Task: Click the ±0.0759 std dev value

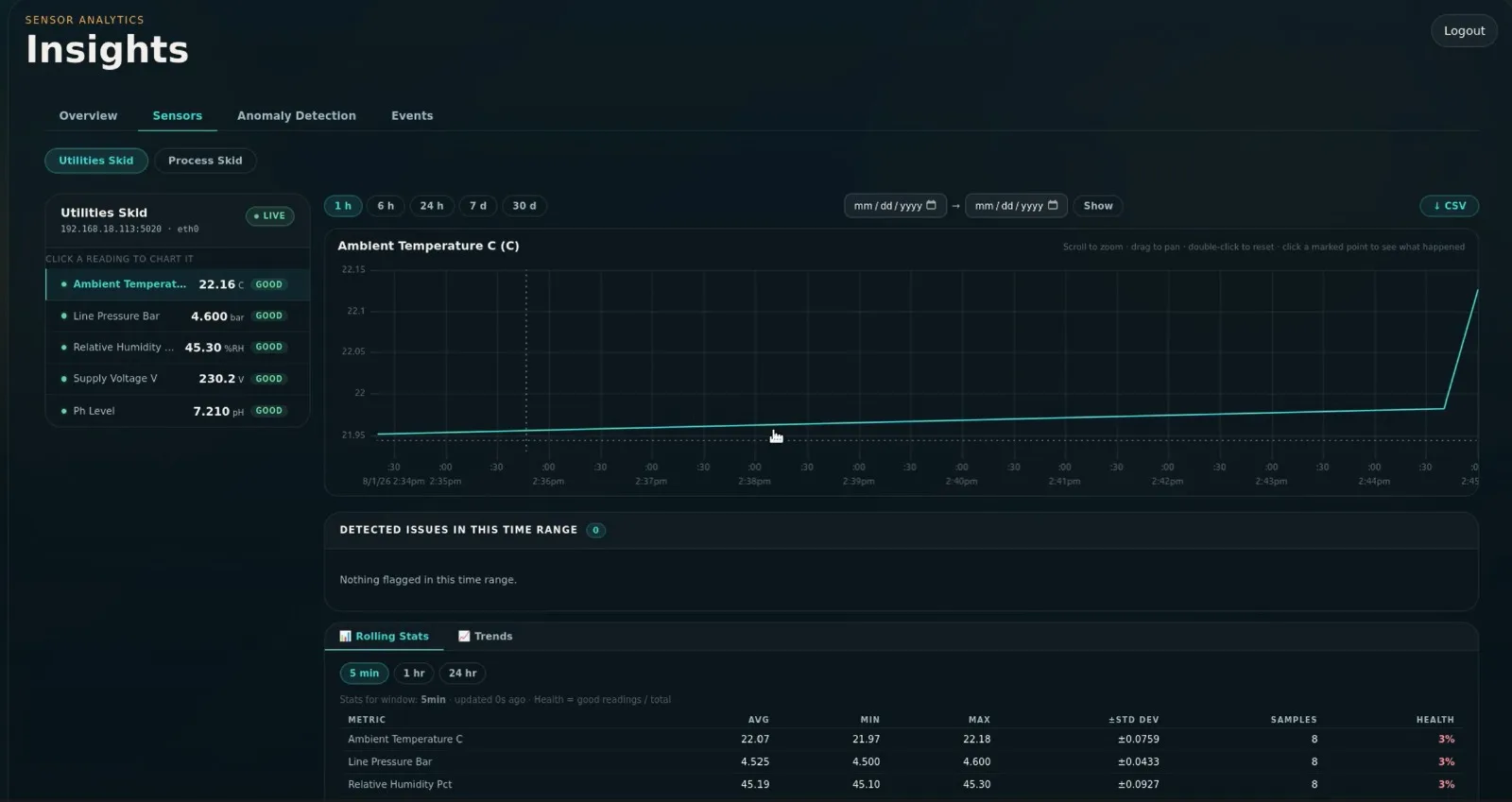Action: click(1138, 740)
